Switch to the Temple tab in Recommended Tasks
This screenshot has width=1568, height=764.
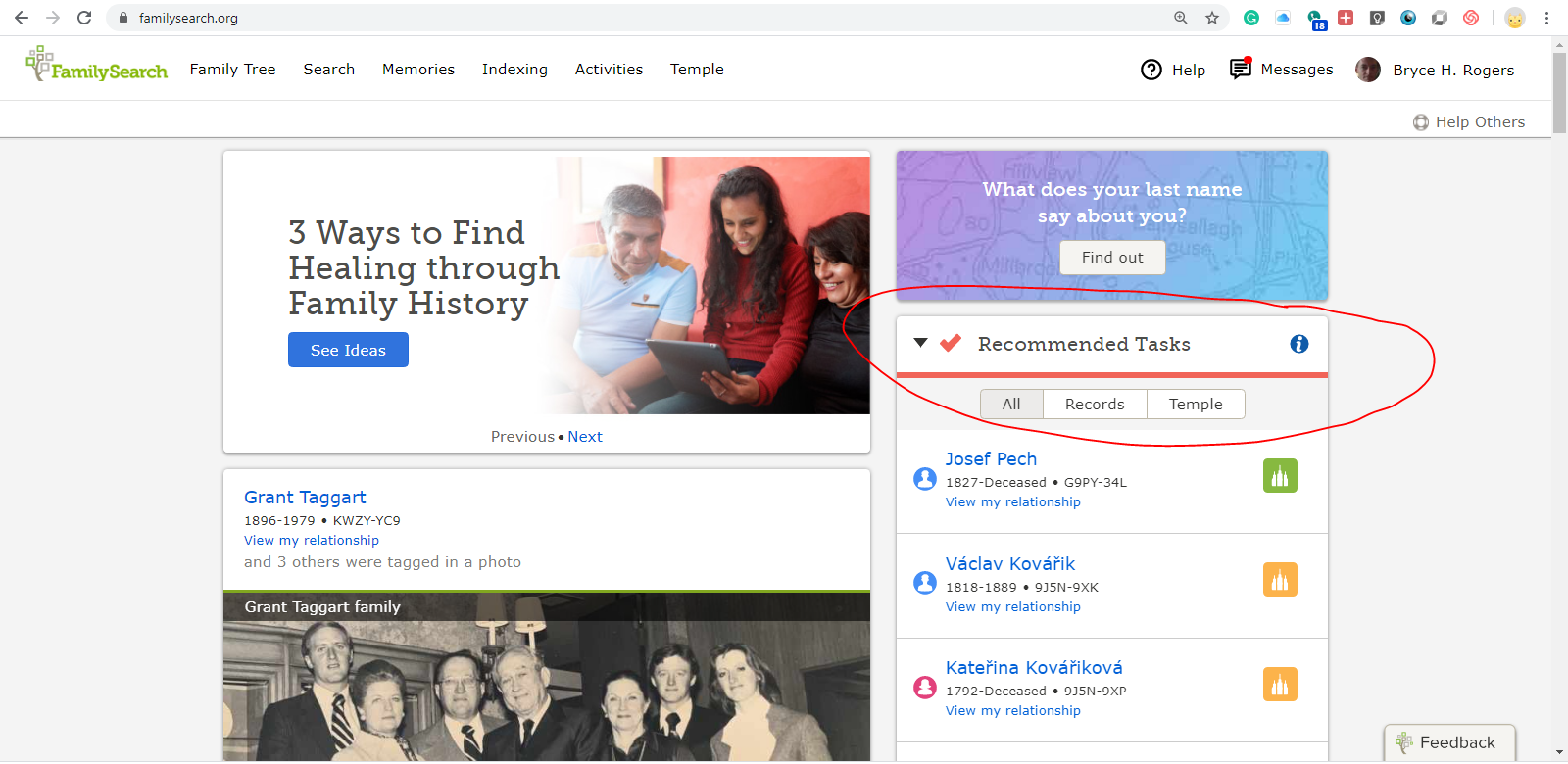click(1196, 405)
